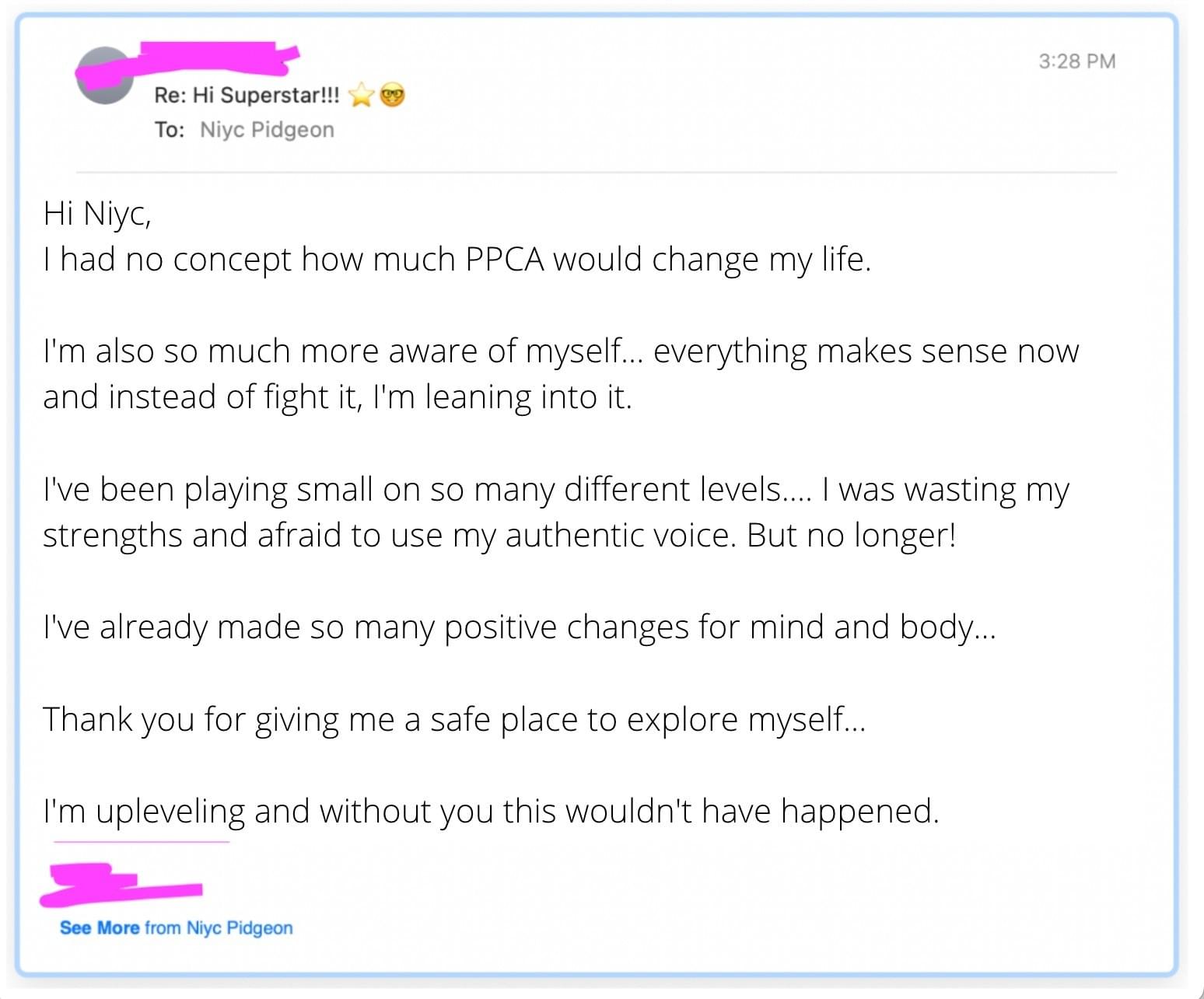Screen dimensions: 1204x999
Task: Click the "from Niyc Pidgeon" text at the bottom
Action: 219,927
